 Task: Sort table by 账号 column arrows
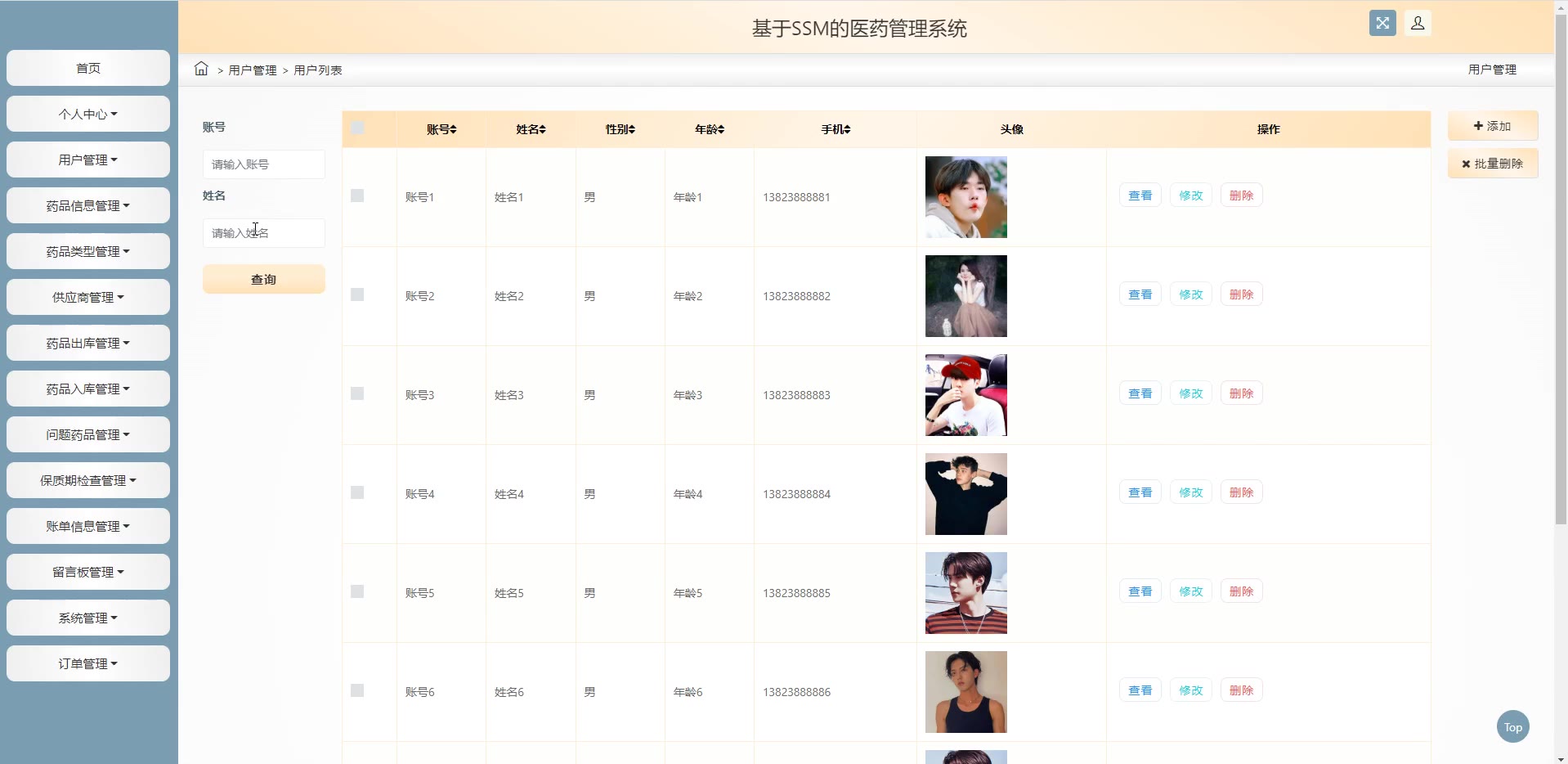[454, 129]
